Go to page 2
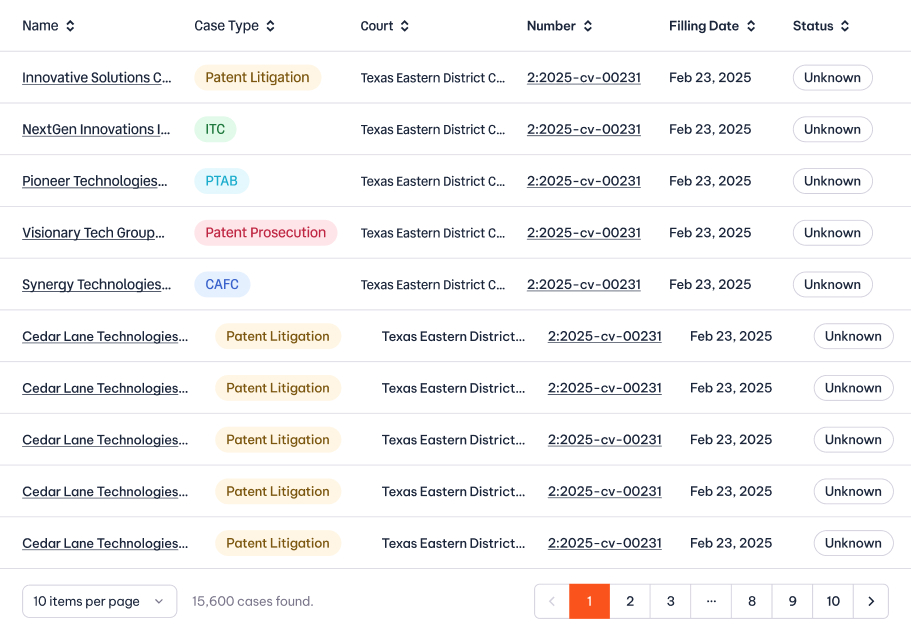Image resolution: width=911 pixels, height=634 pixels. [630, 601]
